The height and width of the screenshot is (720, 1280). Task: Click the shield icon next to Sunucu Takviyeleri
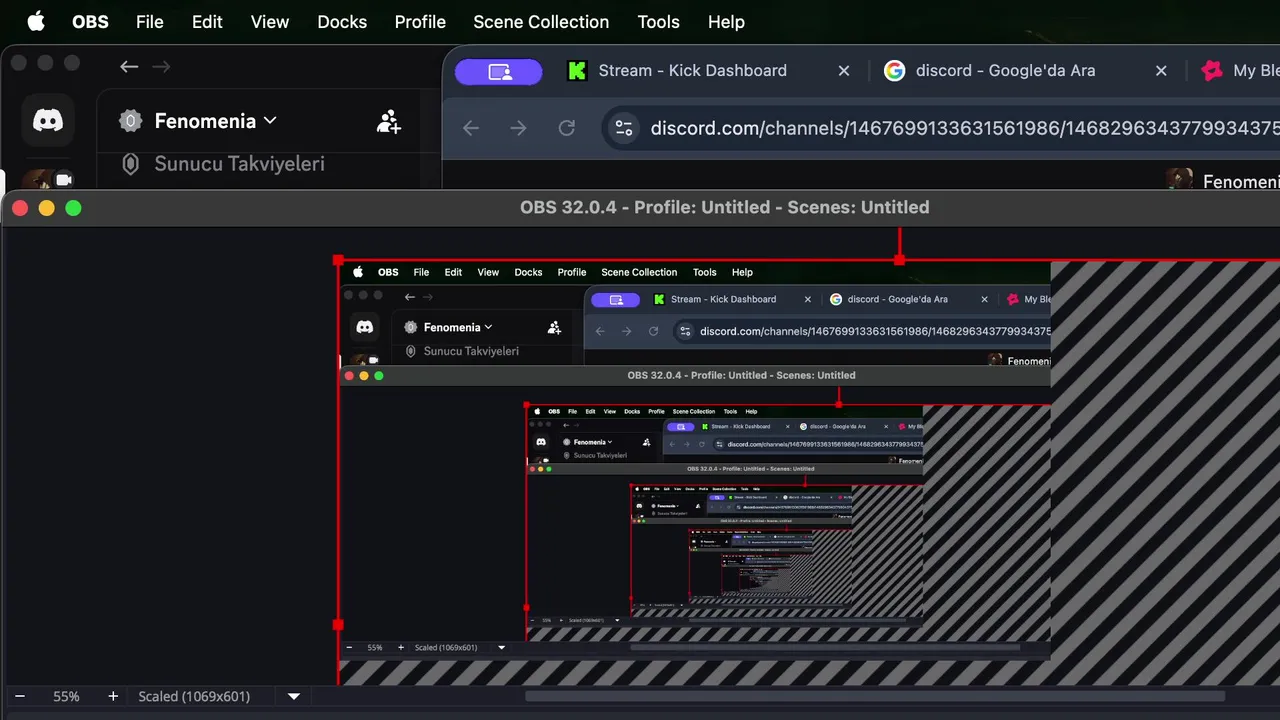click(130, 164)
